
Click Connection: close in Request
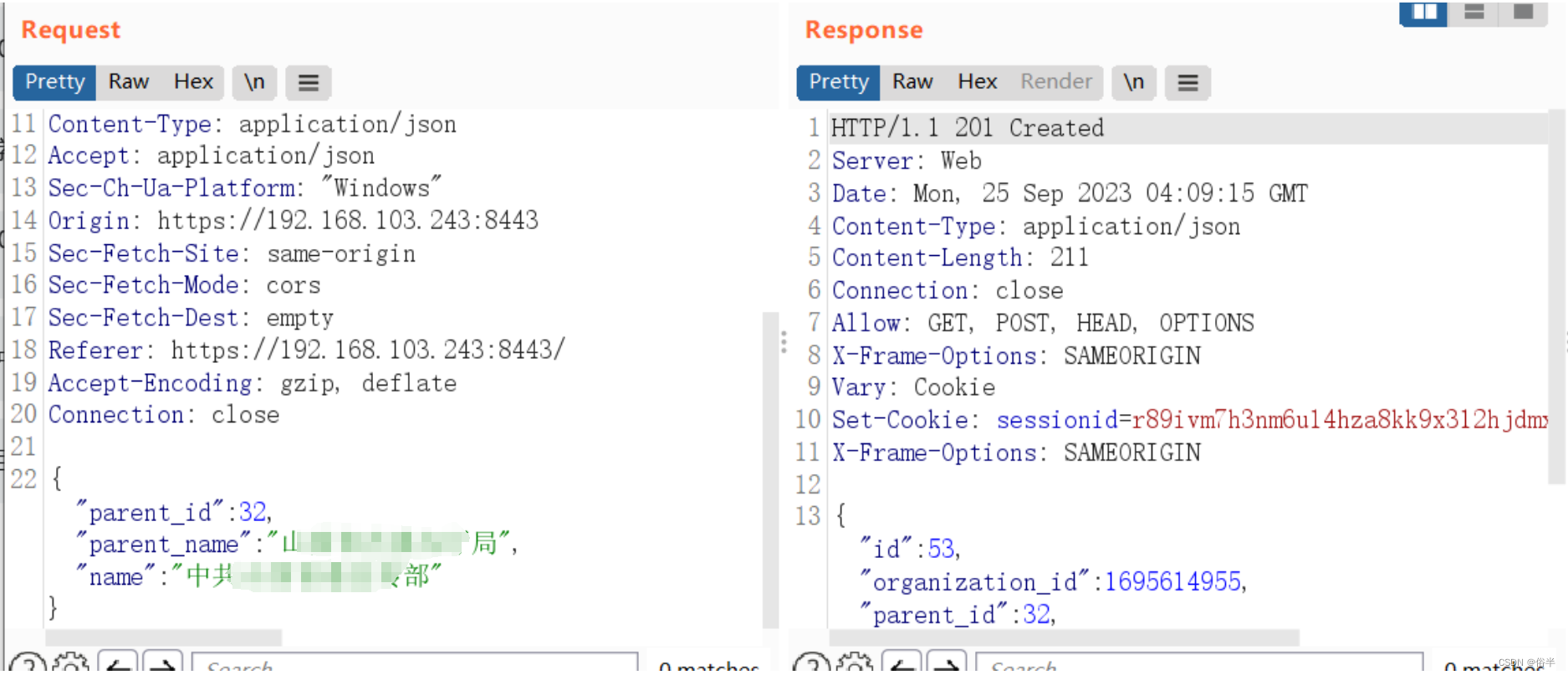click(164, 415)
